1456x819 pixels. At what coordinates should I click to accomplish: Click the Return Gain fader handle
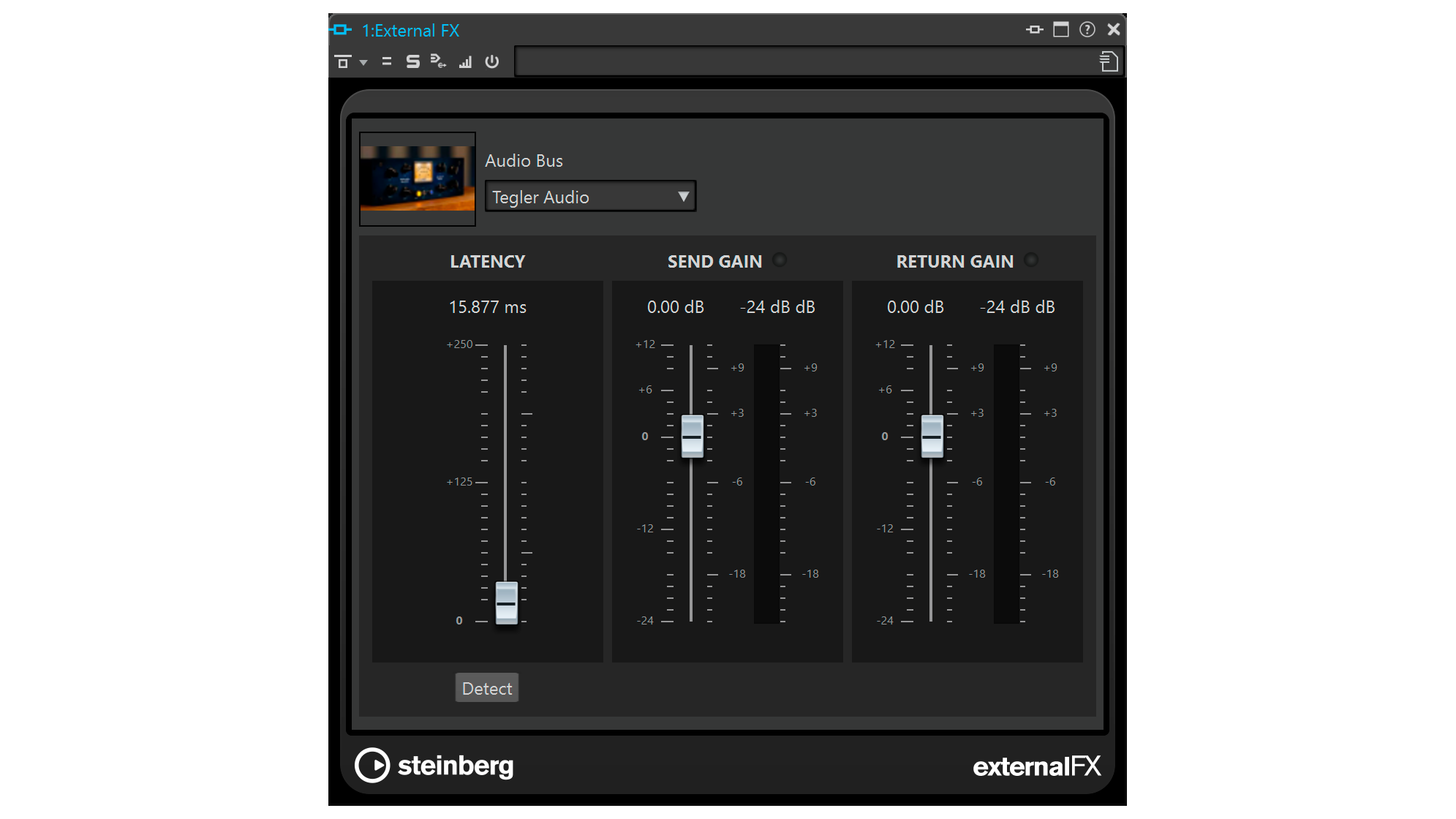(932, 437)
